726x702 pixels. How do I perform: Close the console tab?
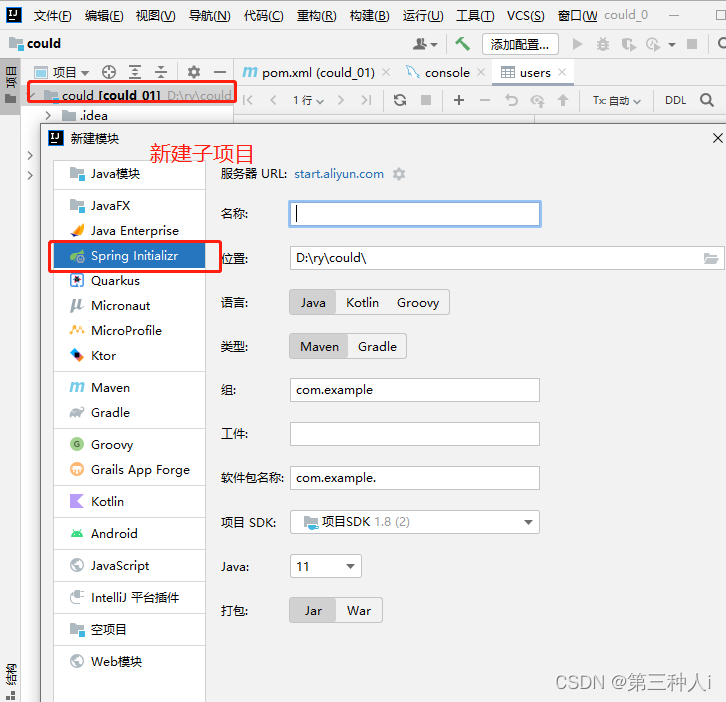[481, 72]
